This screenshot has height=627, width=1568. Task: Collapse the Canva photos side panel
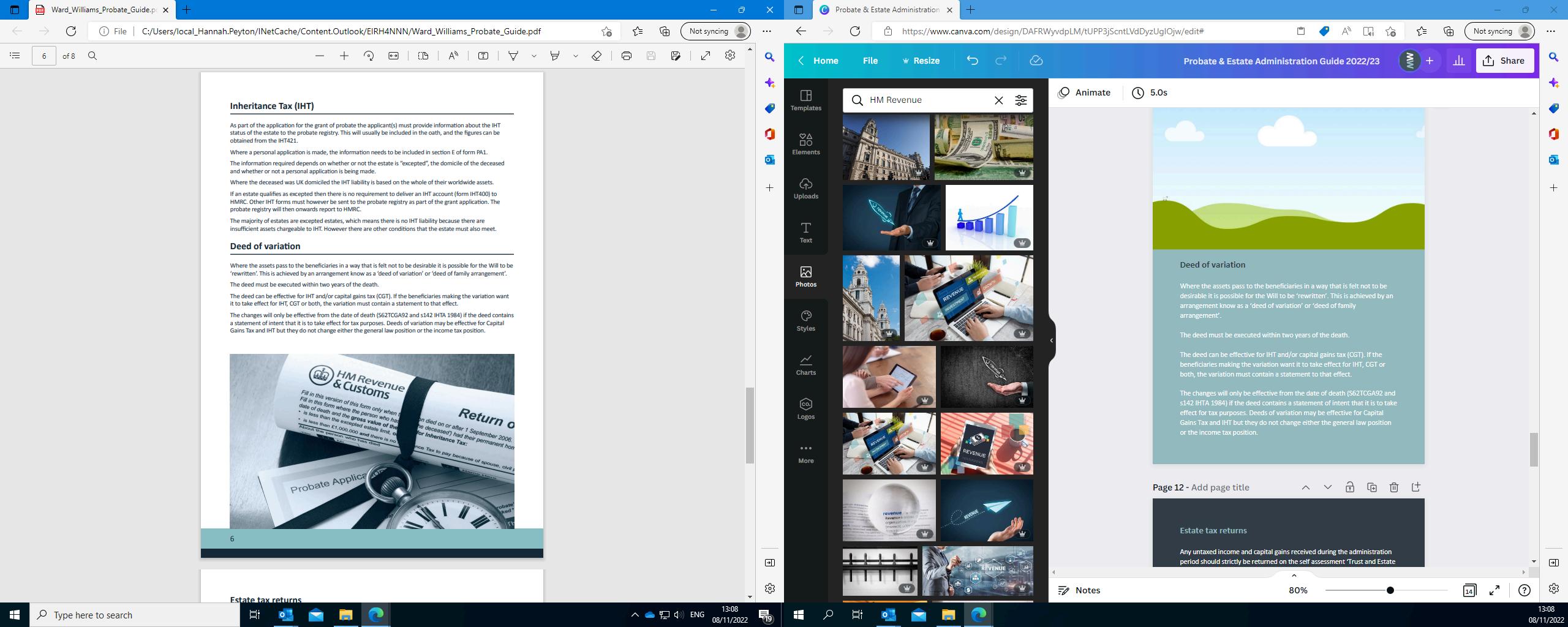point(1052,340)
